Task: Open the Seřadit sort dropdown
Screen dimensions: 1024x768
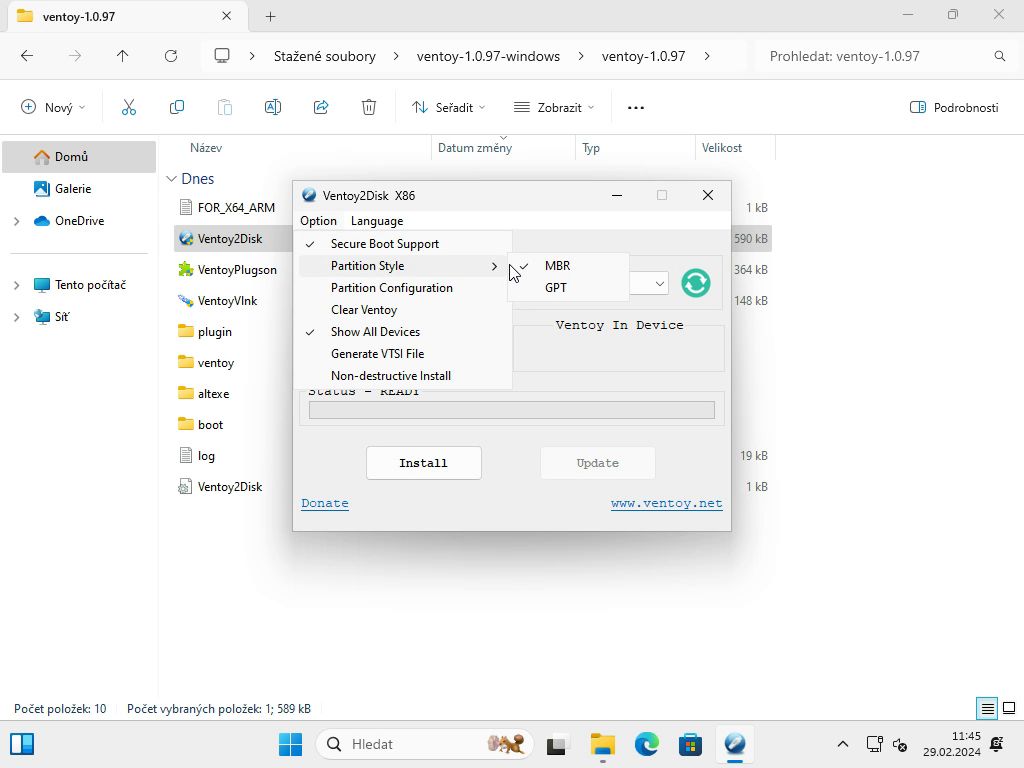Action: 448,107
